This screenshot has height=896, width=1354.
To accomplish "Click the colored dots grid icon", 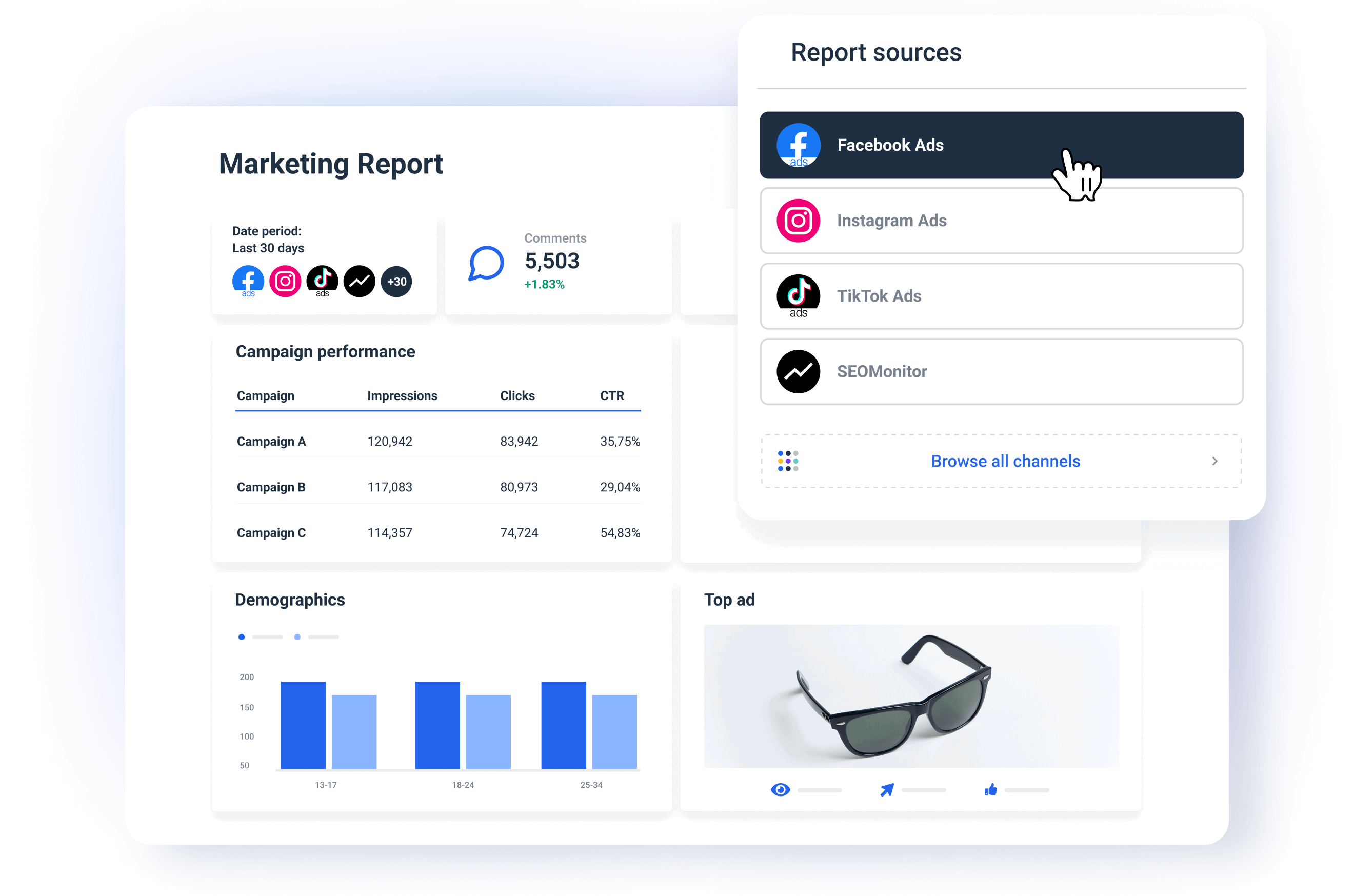I will tap(788, 461).
